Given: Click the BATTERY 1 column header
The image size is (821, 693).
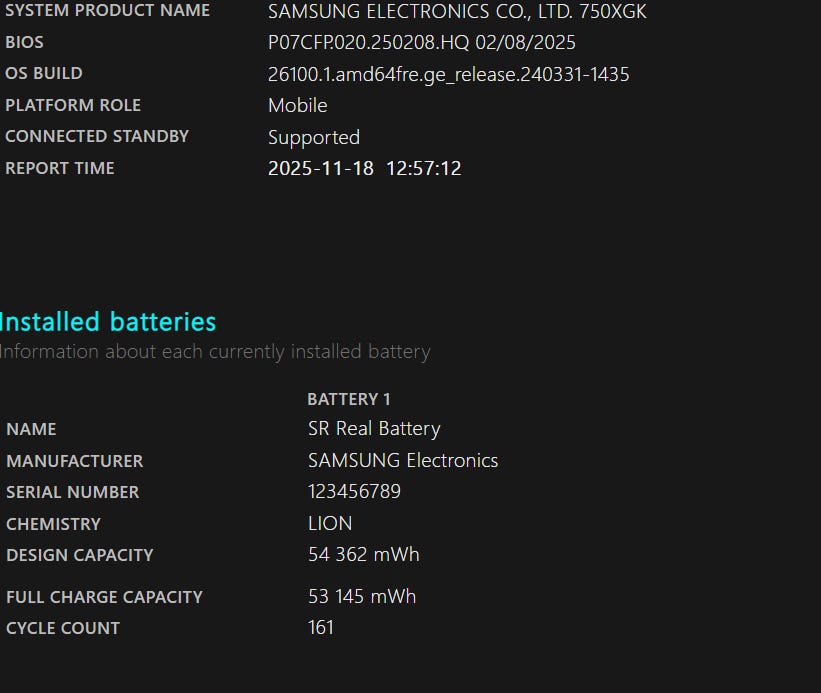Looking at the screenshot, I should [349, 399].
